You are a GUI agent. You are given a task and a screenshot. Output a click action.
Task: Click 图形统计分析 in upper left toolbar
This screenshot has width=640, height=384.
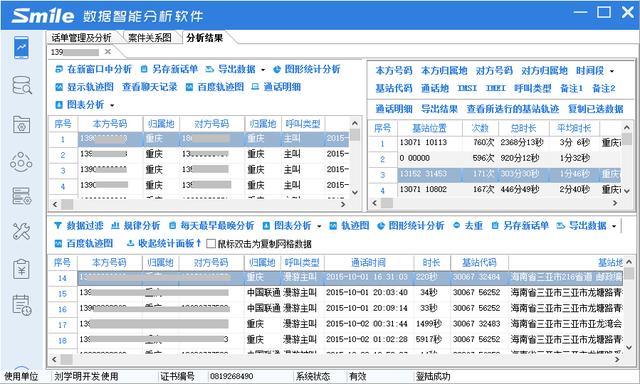click(307, 69)
